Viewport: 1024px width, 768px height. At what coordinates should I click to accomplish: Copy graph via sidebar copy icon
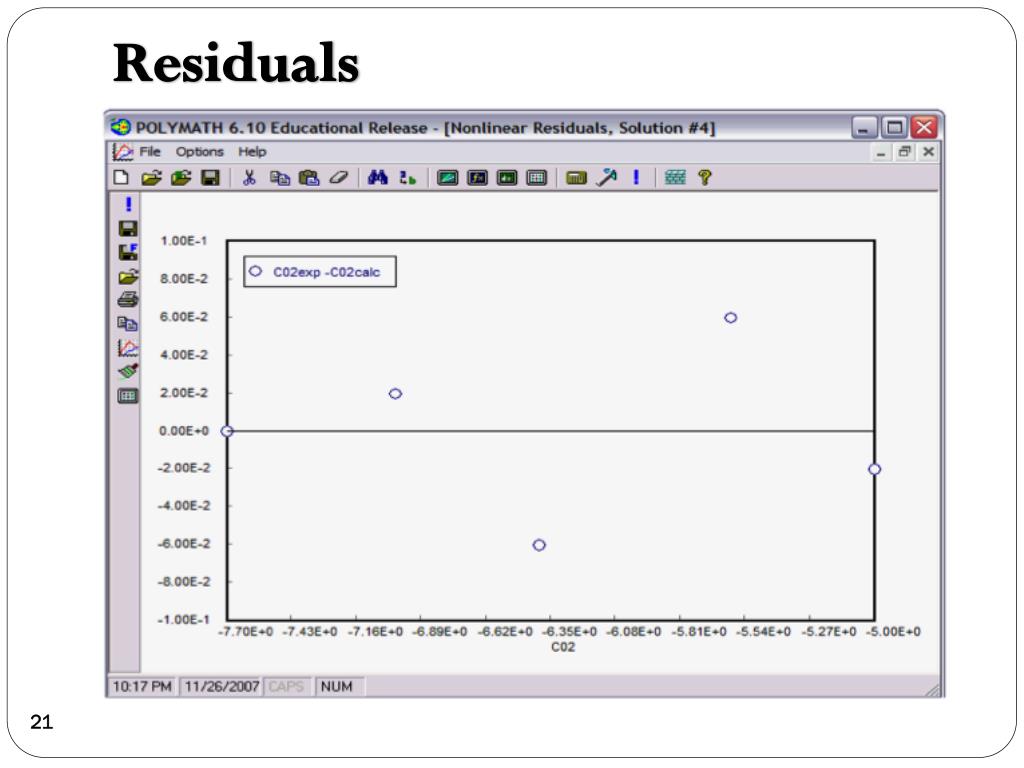pyautogui.click(x=127, y=324)
